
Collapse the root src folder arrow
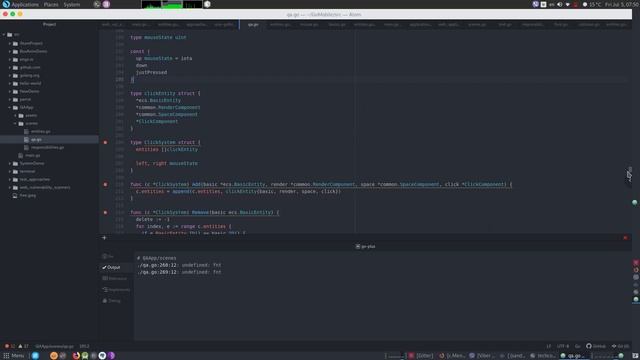pos(4,35)
